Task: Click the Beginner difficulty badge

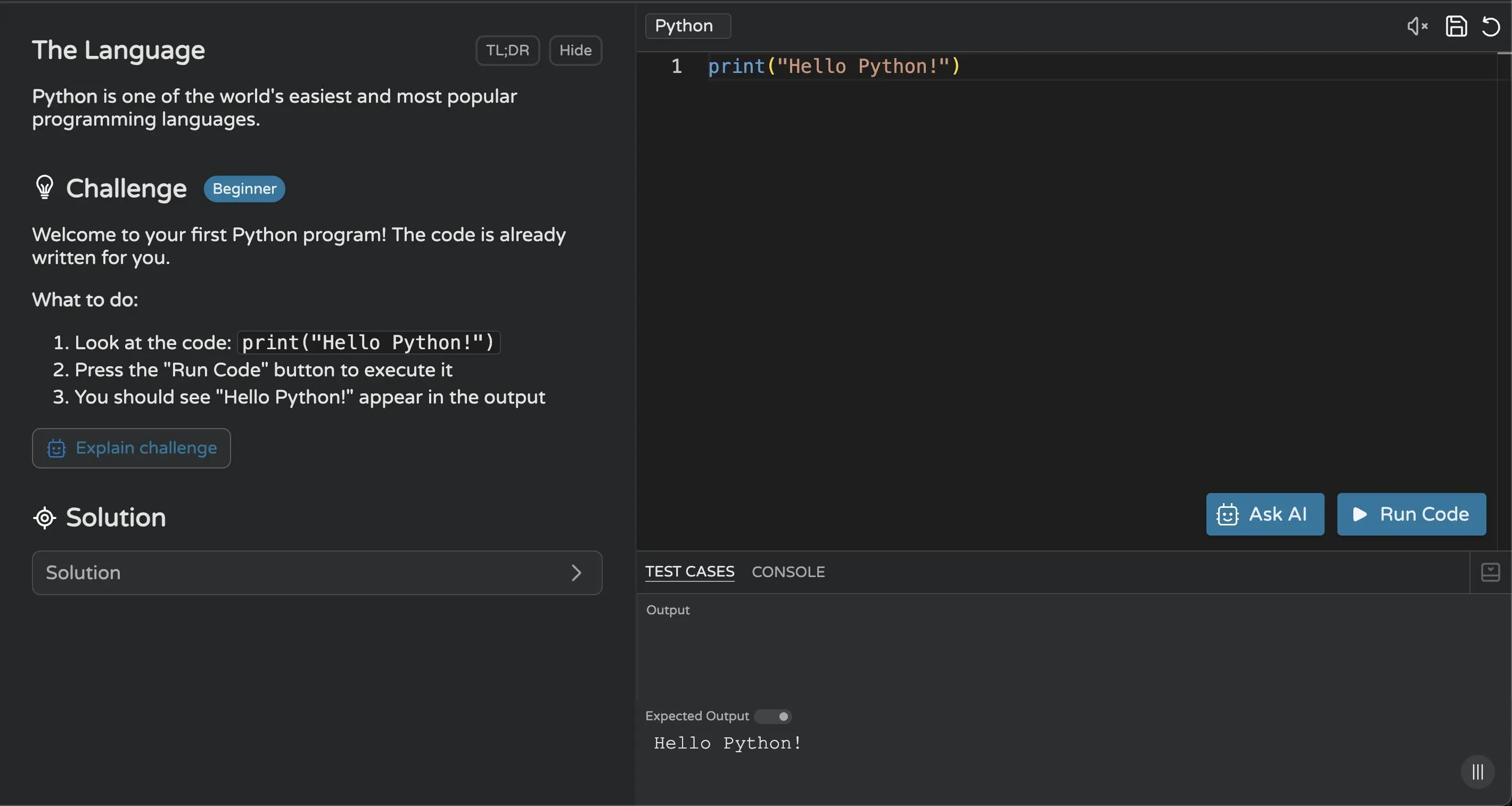Action: [x=244, y=188]
